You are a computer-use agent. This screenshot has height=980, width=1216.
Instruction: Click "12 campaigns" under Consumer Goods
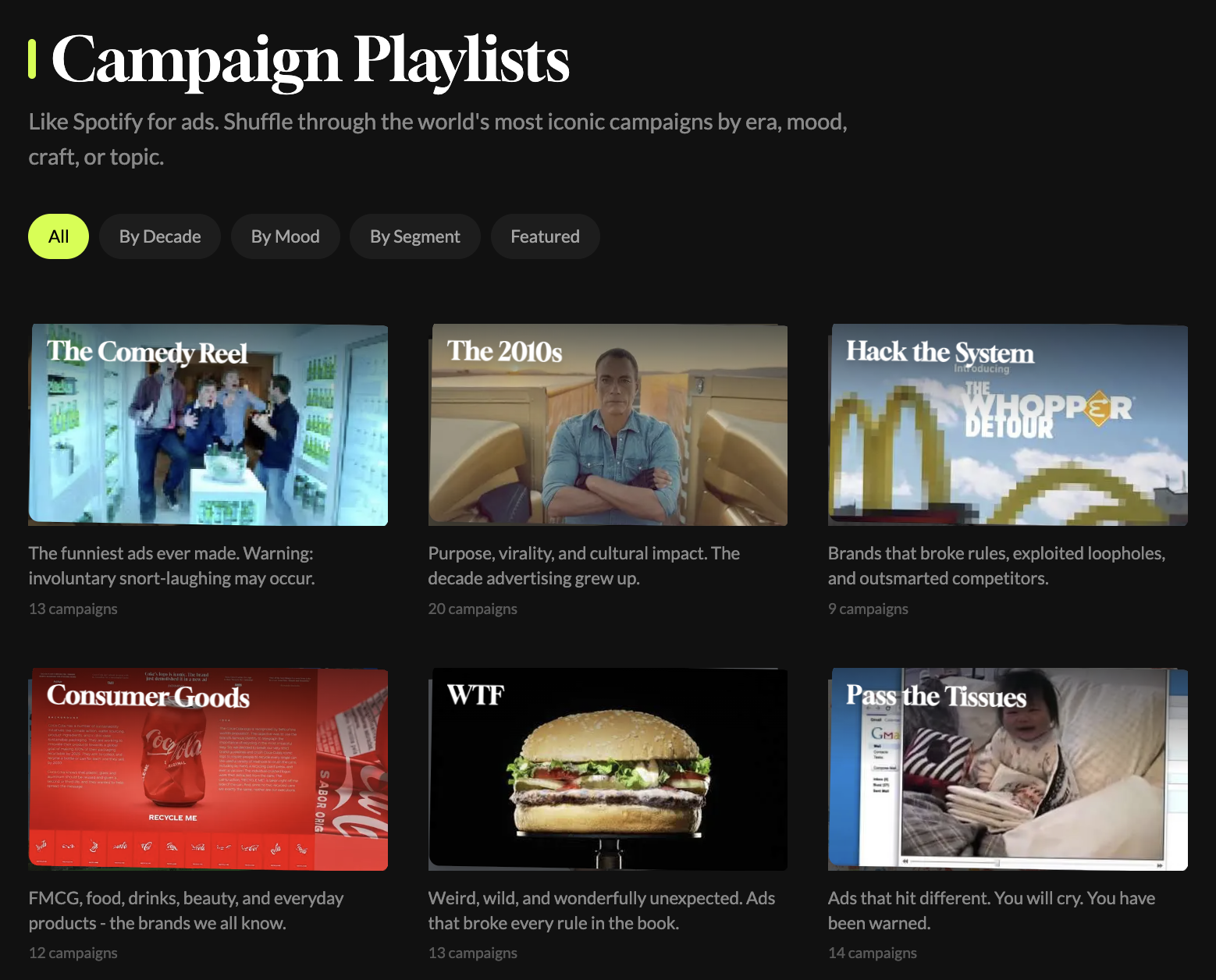click(73, 953)
